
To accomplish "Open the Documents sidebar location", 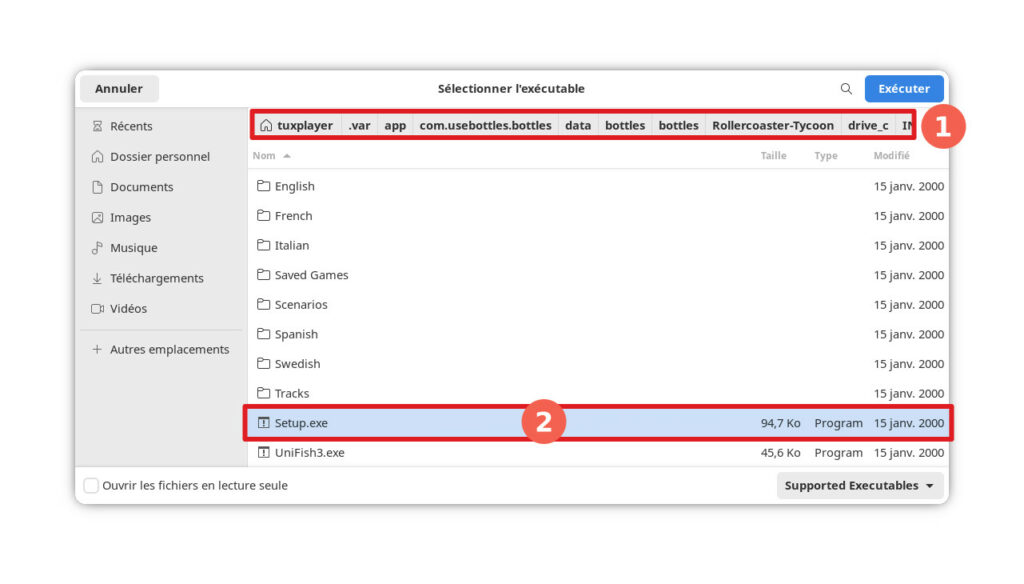I will click(141, 187).
